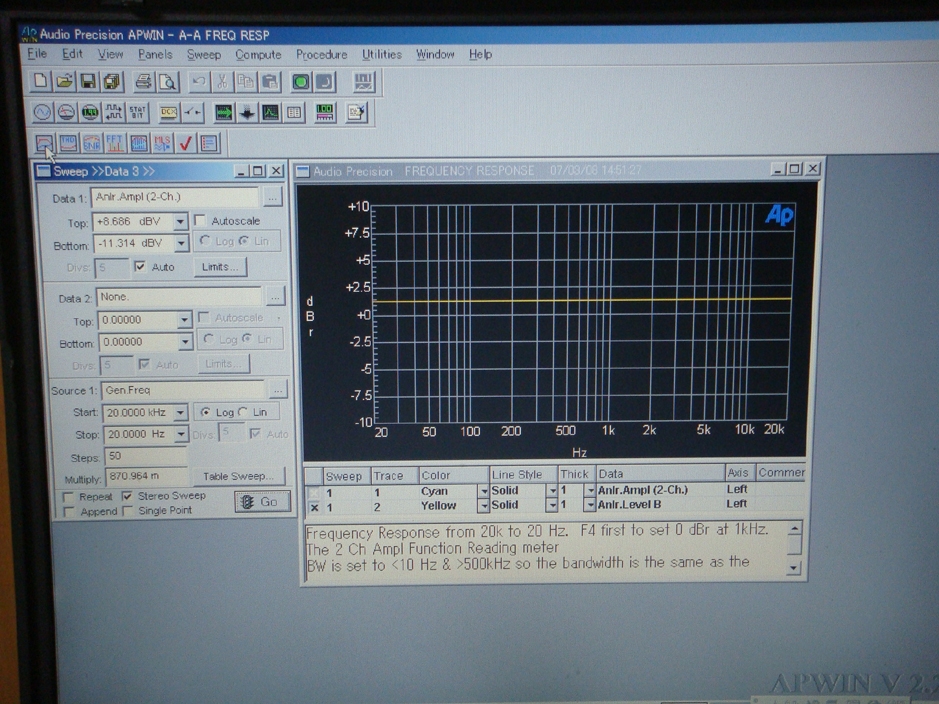
Task: Enable the Single Point checkbox
Action: tap(127, 511)
